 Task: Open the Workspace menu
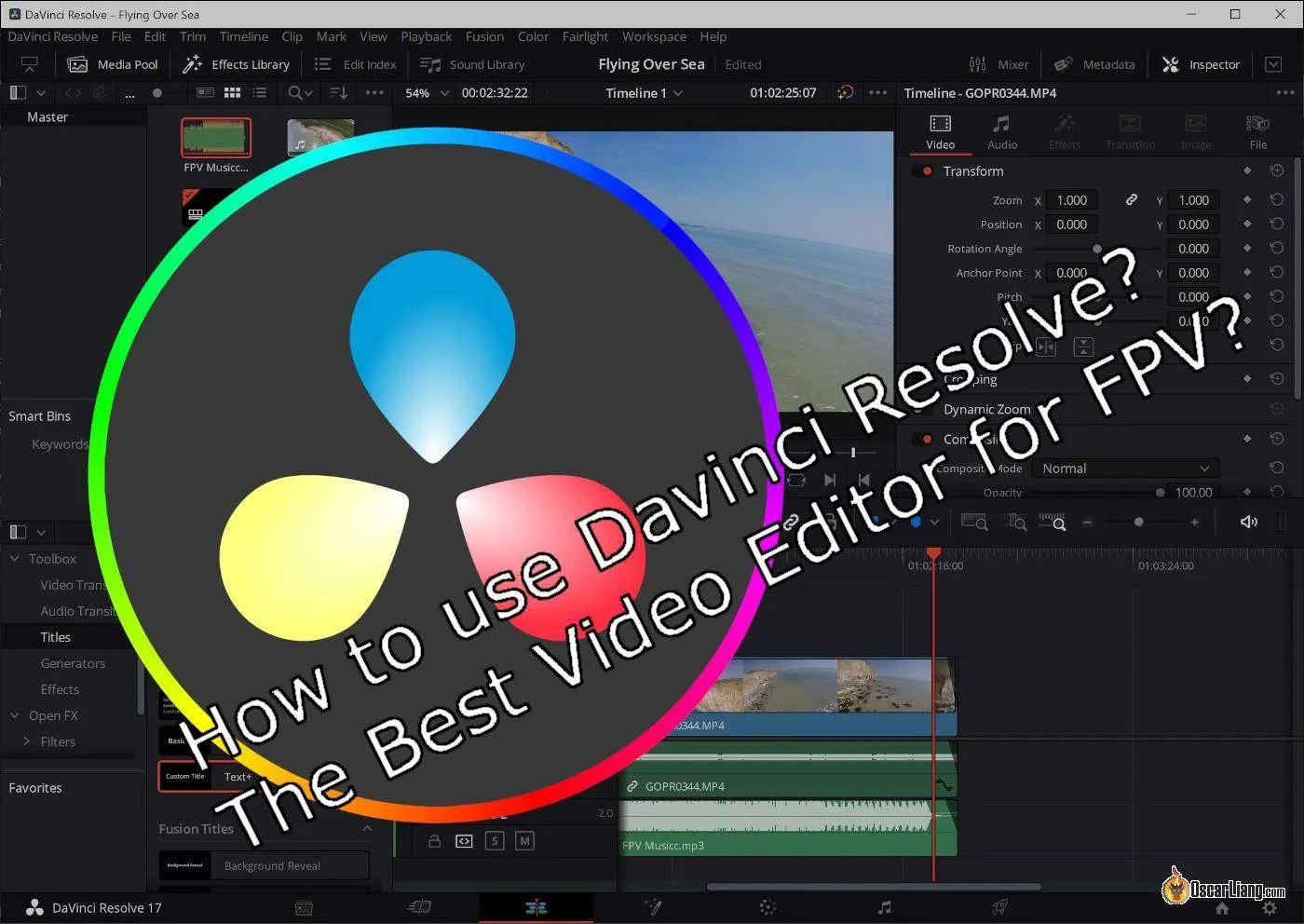[x=655, y=36]
